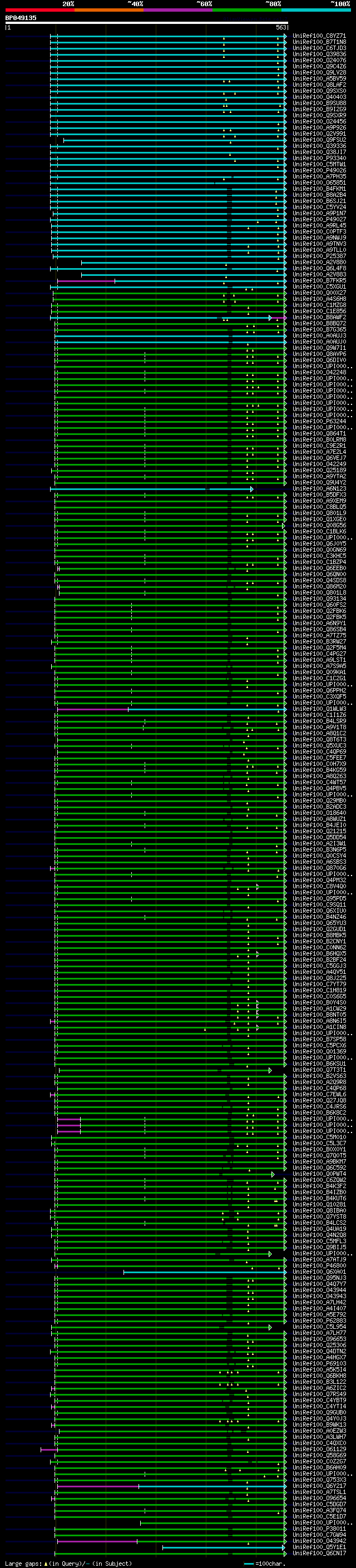Select label UniRef100_C3KHC5
Viewport: 356px width, 1568px height.
click(319, 556)
